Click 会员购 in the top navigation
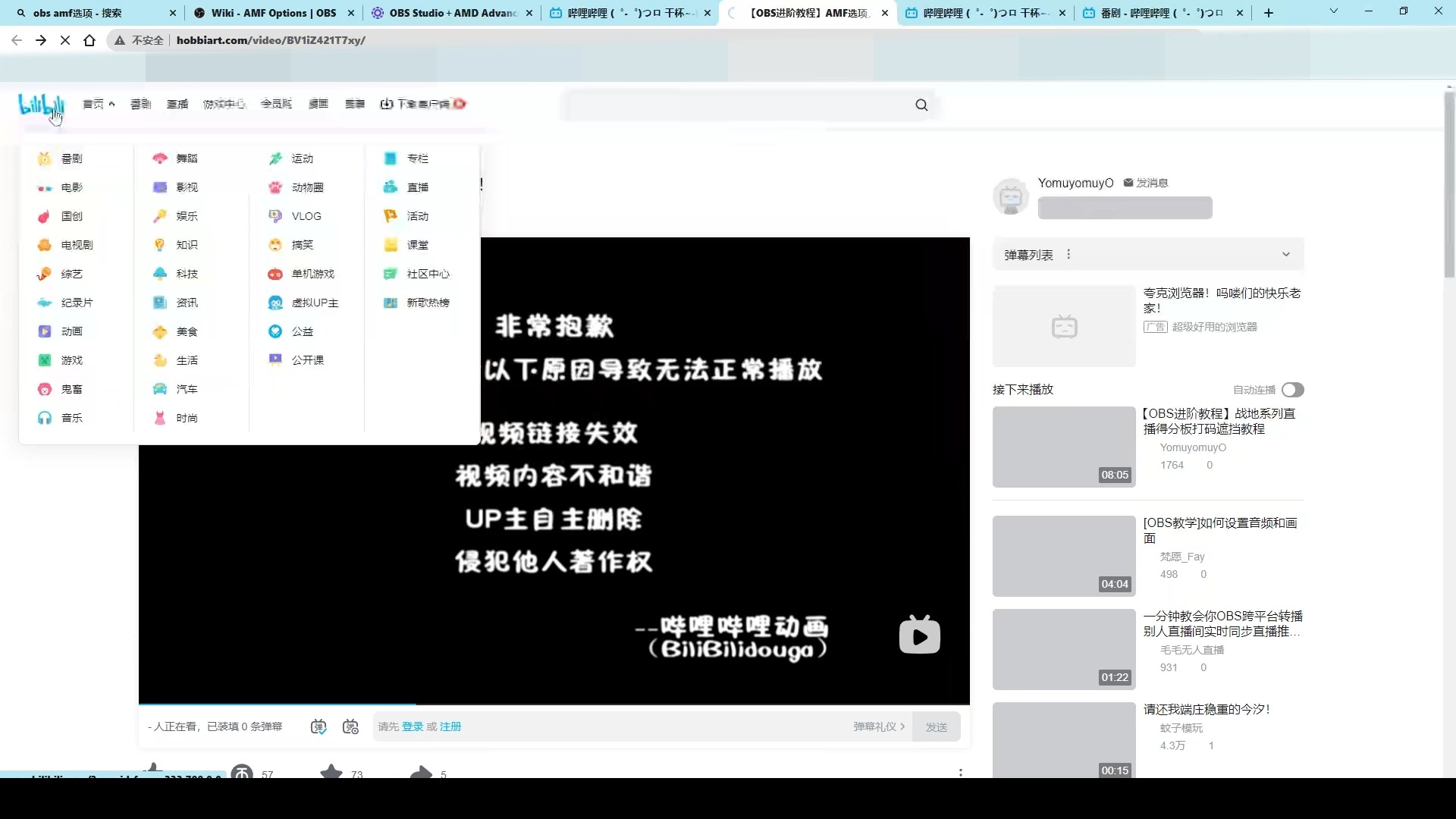The image size is (1456, 819). click(276, 104)
